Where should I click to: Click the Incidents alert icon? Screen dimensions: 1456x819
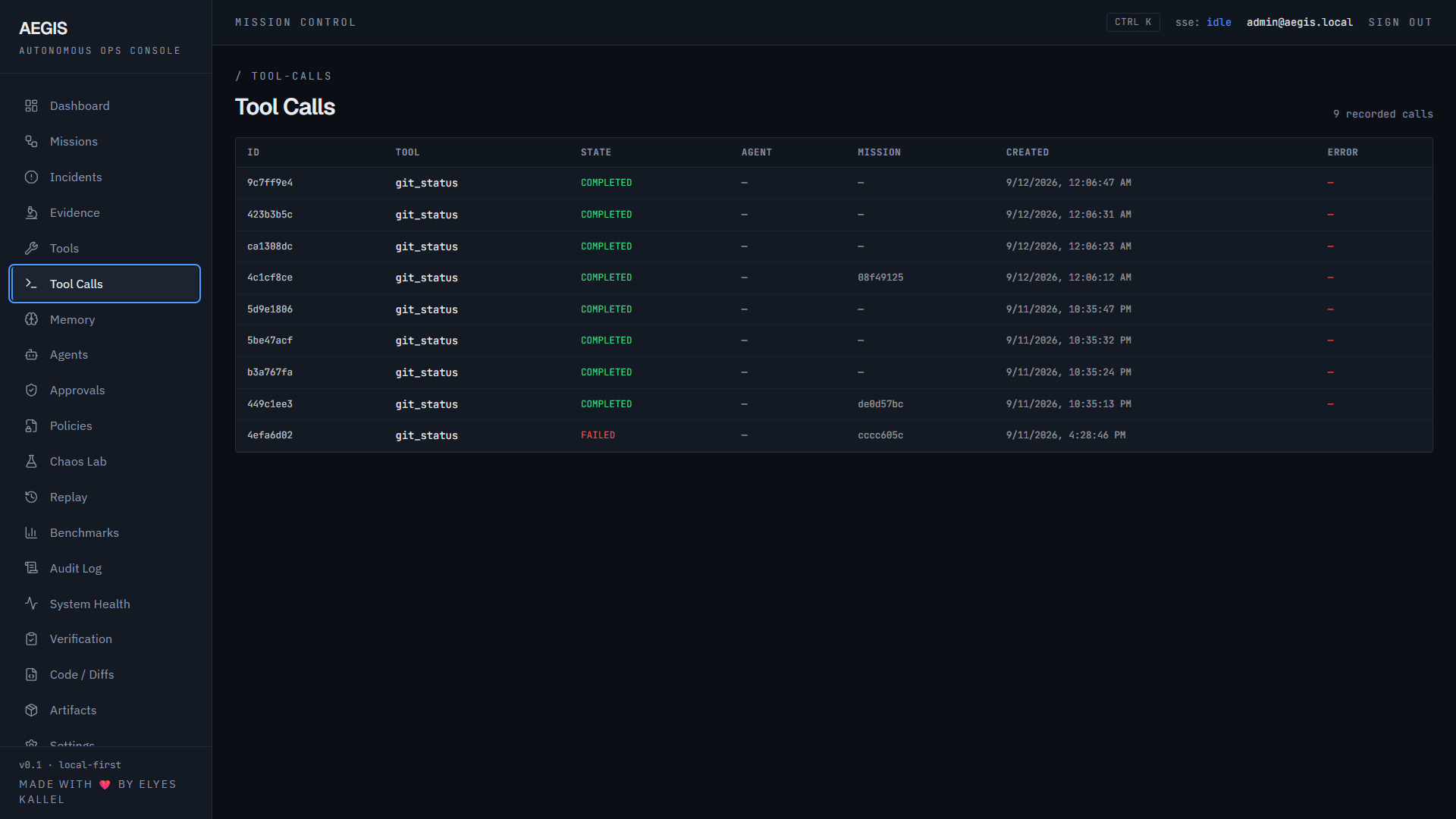(31, 177)
